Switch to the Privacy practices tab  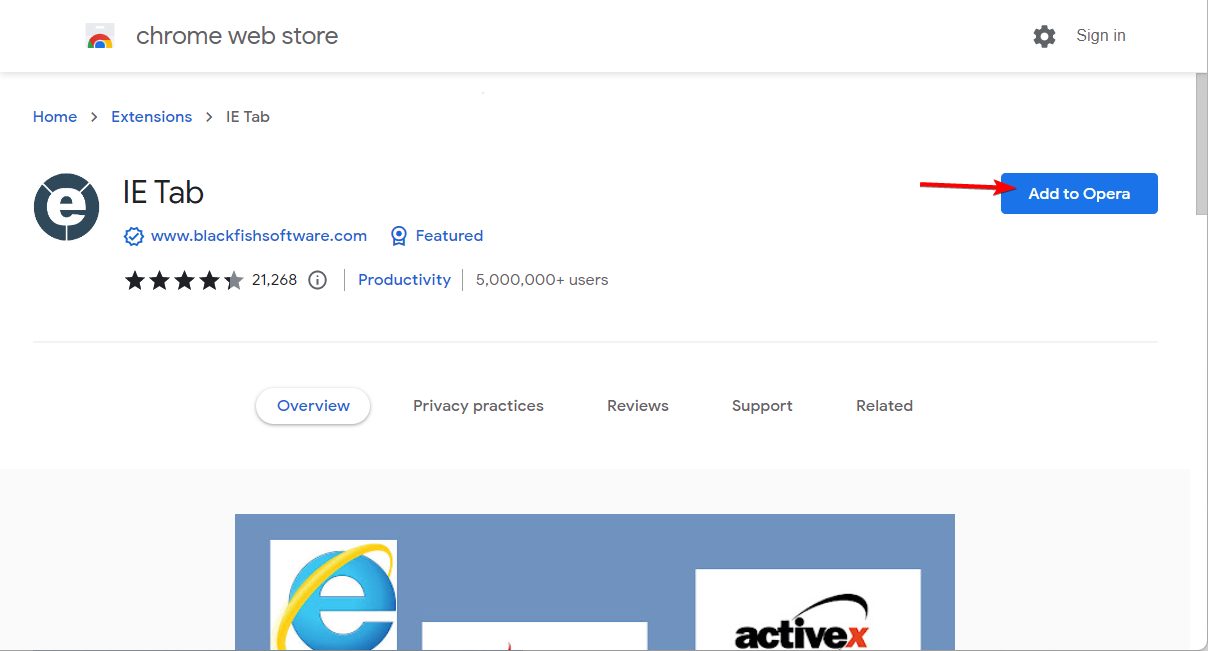click(x=478, y=406)
